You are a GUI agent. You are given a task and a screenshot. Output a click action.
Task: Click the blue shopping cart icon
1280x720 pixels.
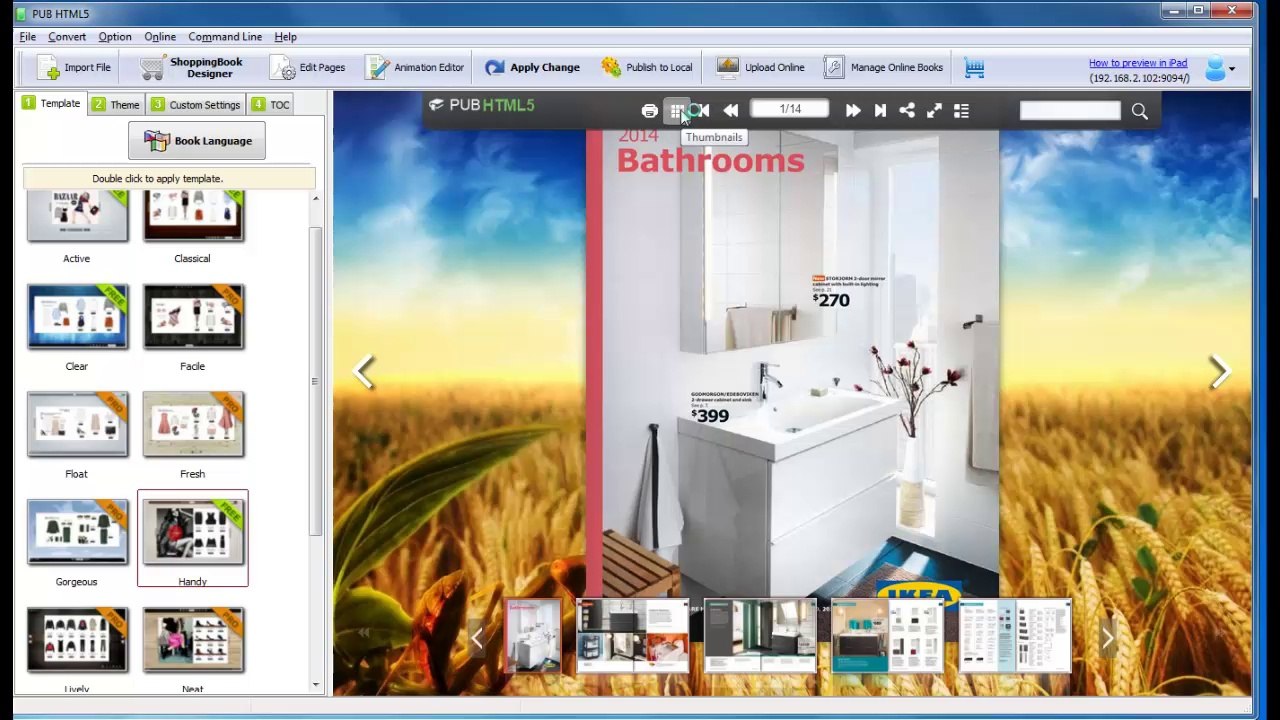point(974,67)
